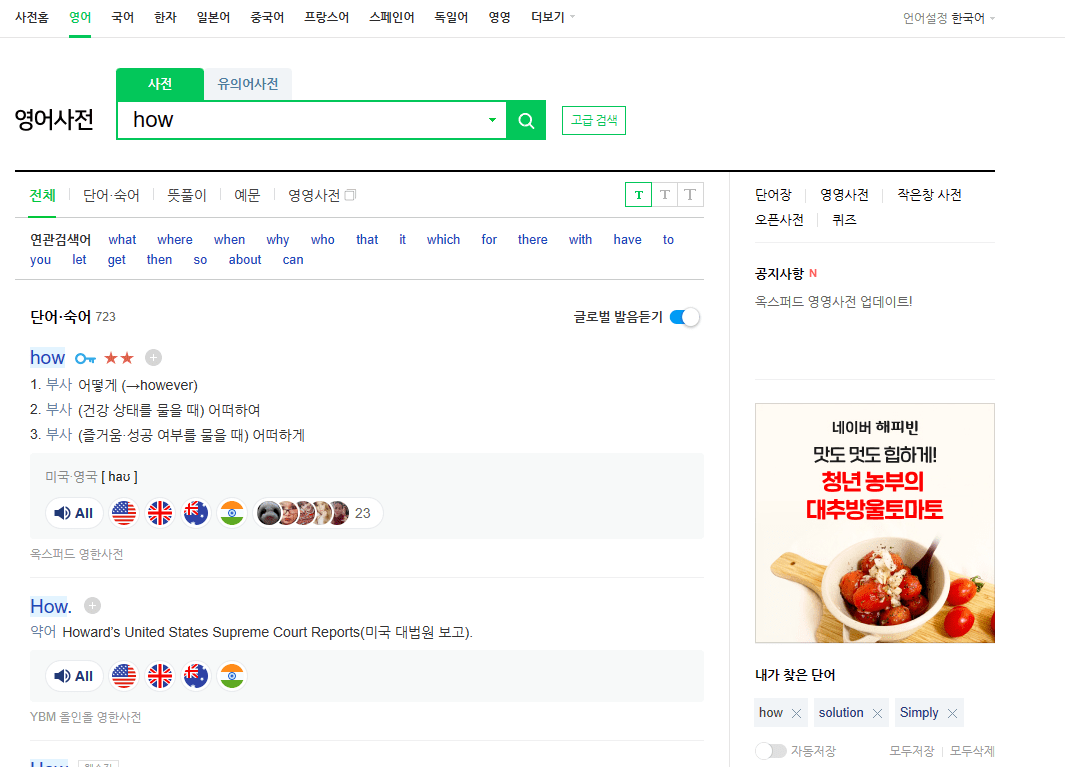Play the Australian flag pronunciation of how

tap(195, 512)
